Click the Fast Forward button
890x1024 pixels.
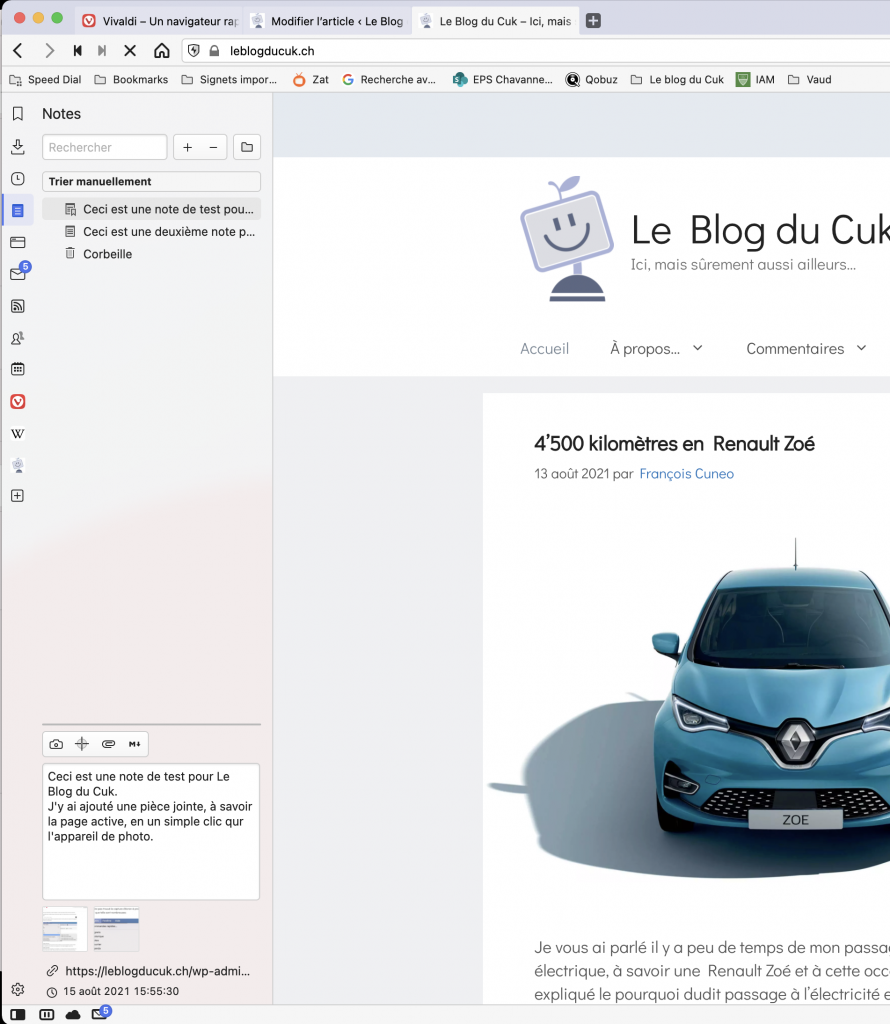pyautogui.click(x=102, y=50)
